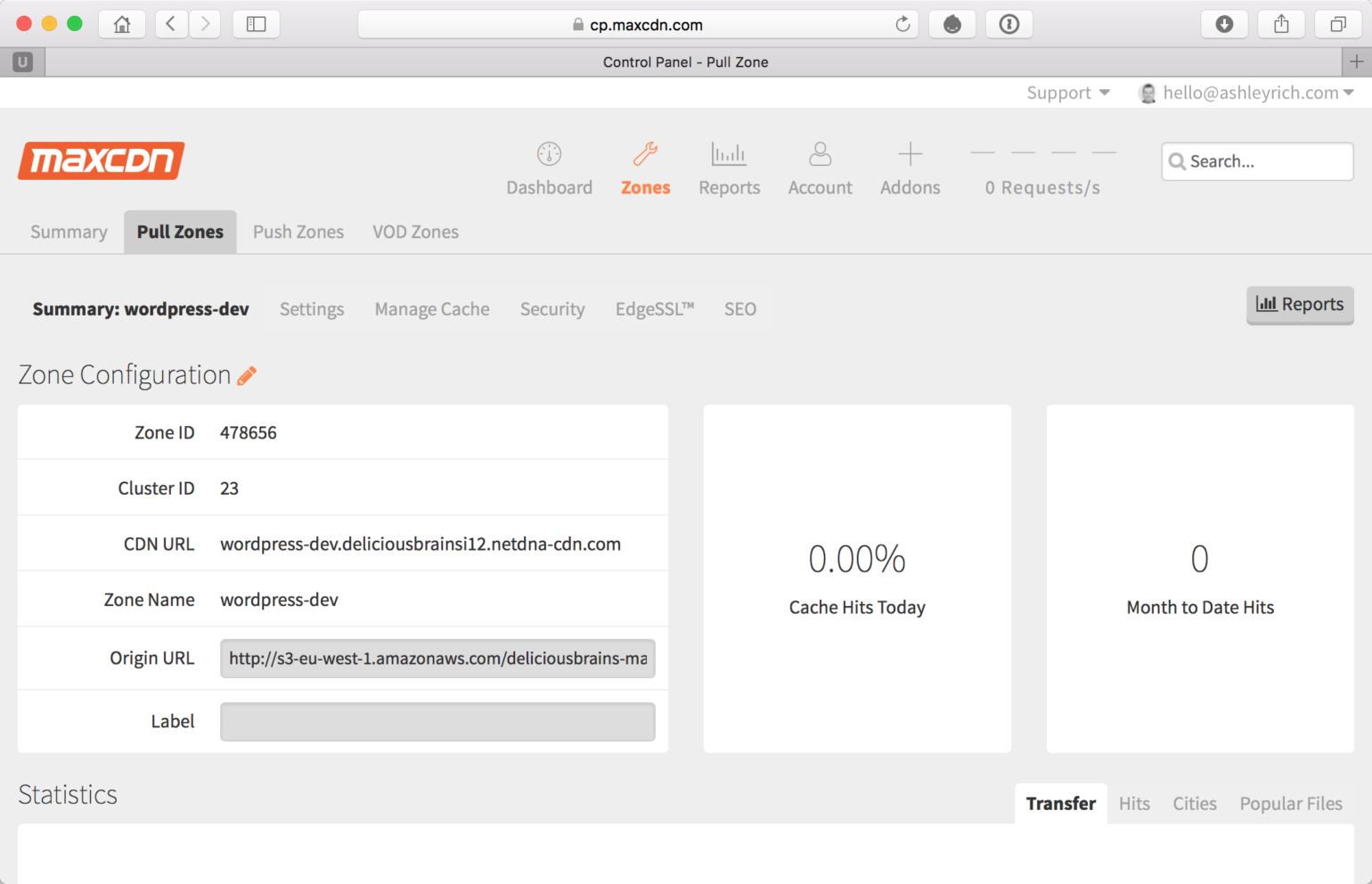Viewport: 1372px width, 884px height.
Task: Click the MaxCDN logo
Action: click(x=101, y=161)
